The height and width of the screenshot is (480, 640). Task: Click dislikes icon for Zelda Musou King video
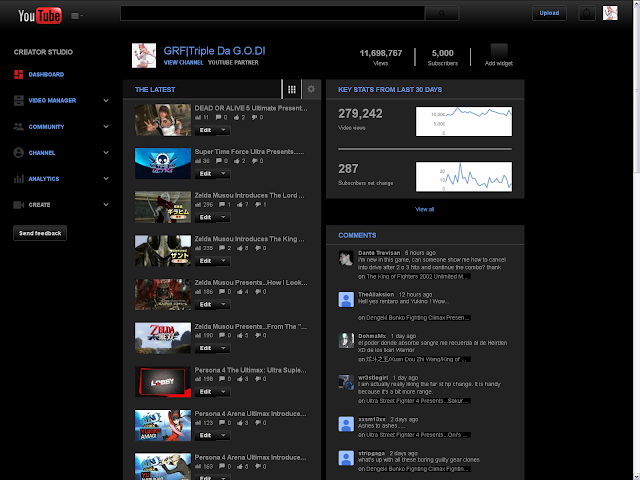point(258,248)
